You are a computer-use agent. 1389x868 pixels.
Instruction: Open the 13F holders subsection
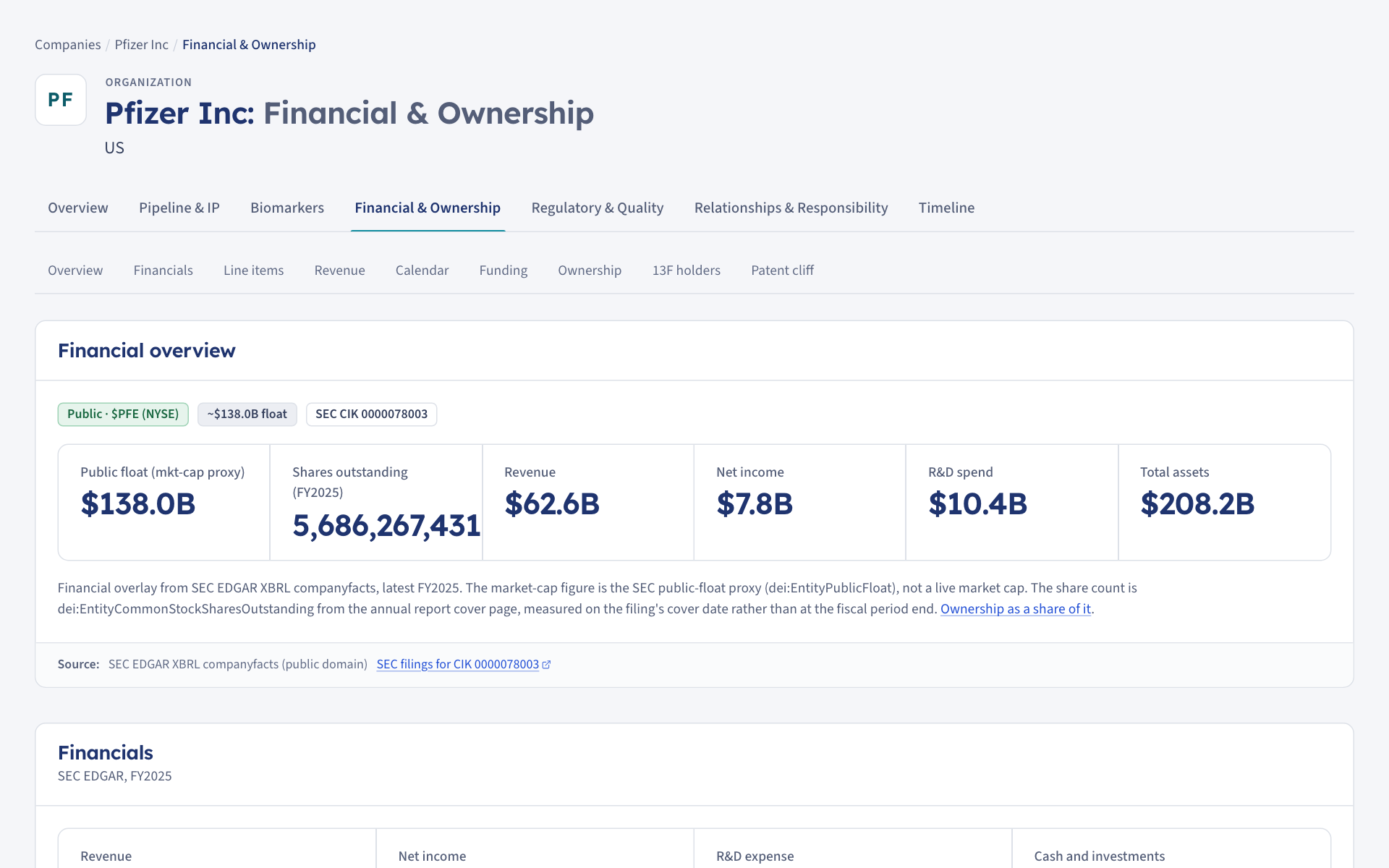coord(687,271)
